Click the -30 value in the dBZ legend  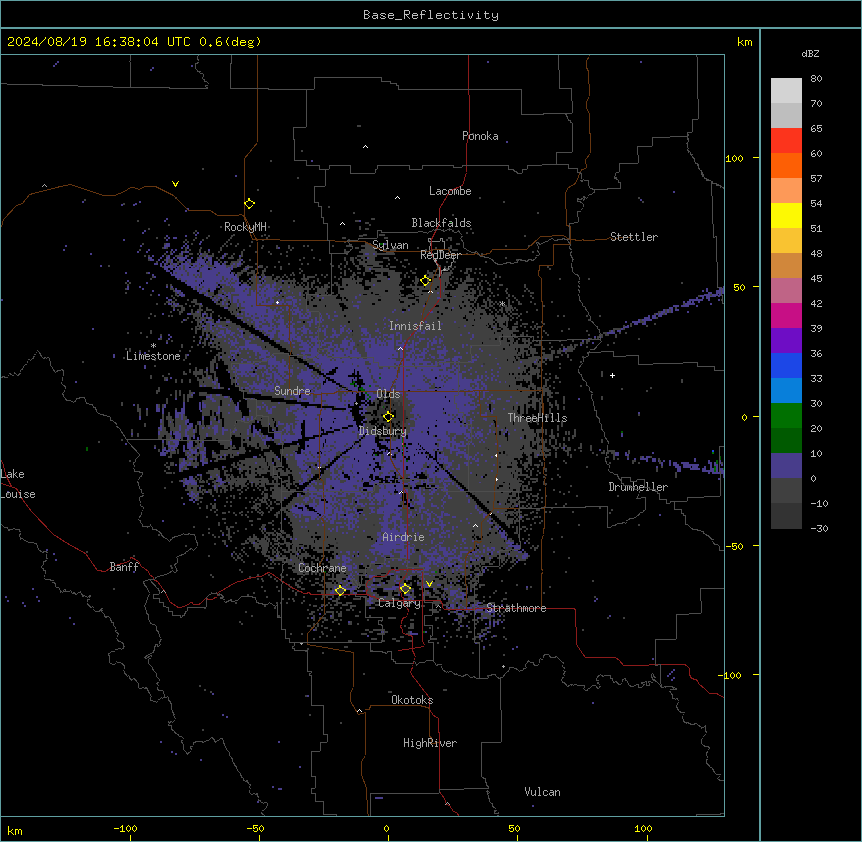819,528
